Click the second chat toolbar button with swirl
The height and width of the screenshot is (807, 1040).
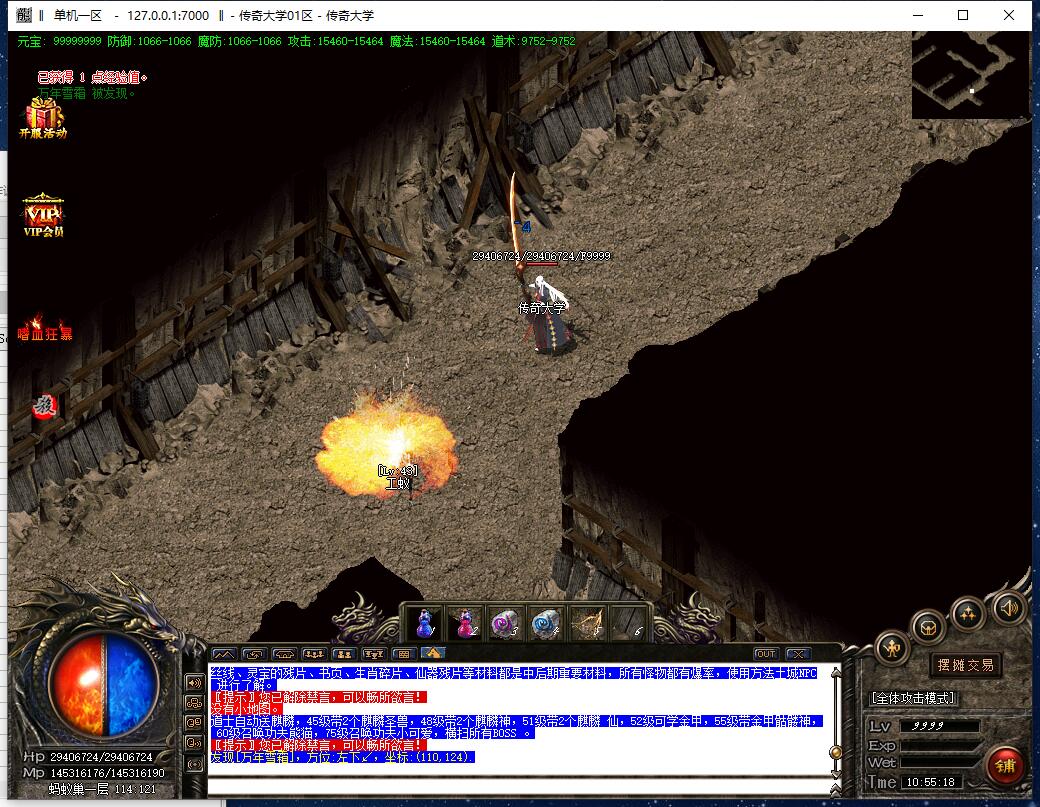click(x=254, y=654)
